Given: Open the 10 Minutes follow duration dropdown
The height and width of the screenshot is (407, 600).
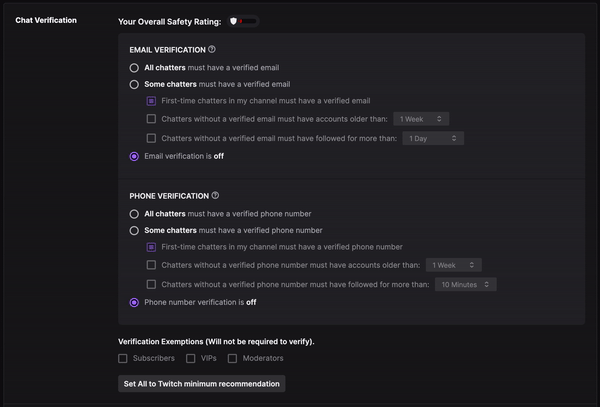Looking at the screenshot, I should 466,284.
